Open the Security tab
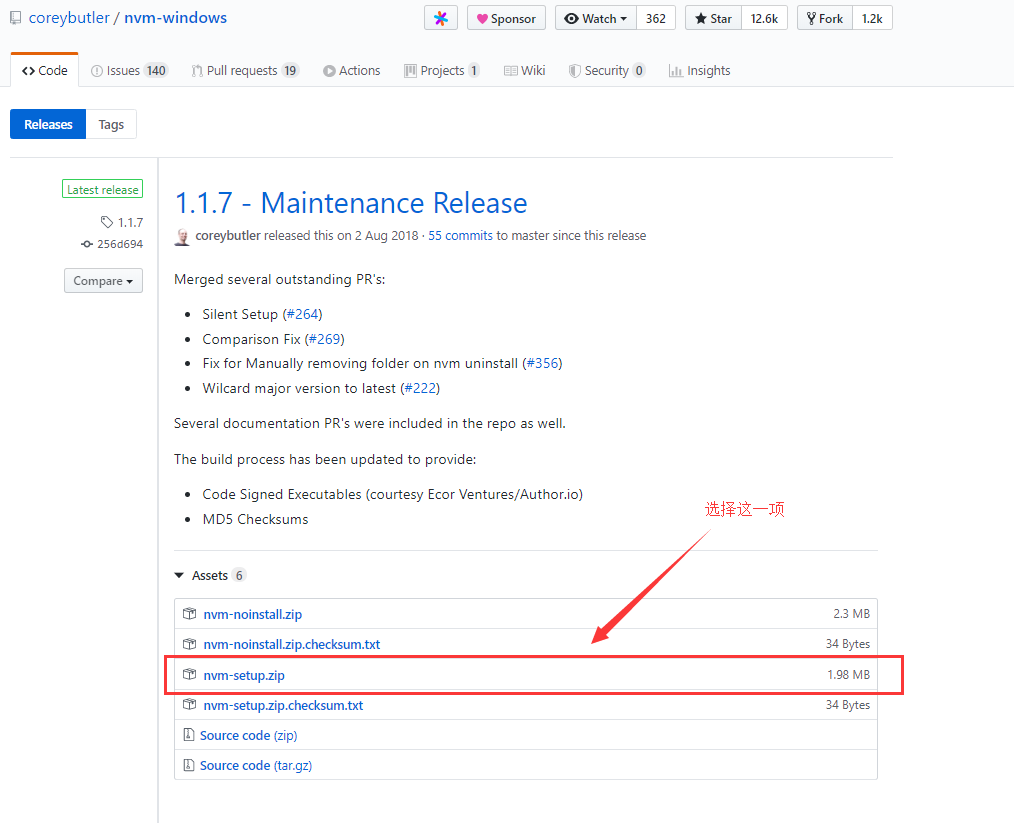This screenshot has height=823, width=1014. click(x=607, y=70)
